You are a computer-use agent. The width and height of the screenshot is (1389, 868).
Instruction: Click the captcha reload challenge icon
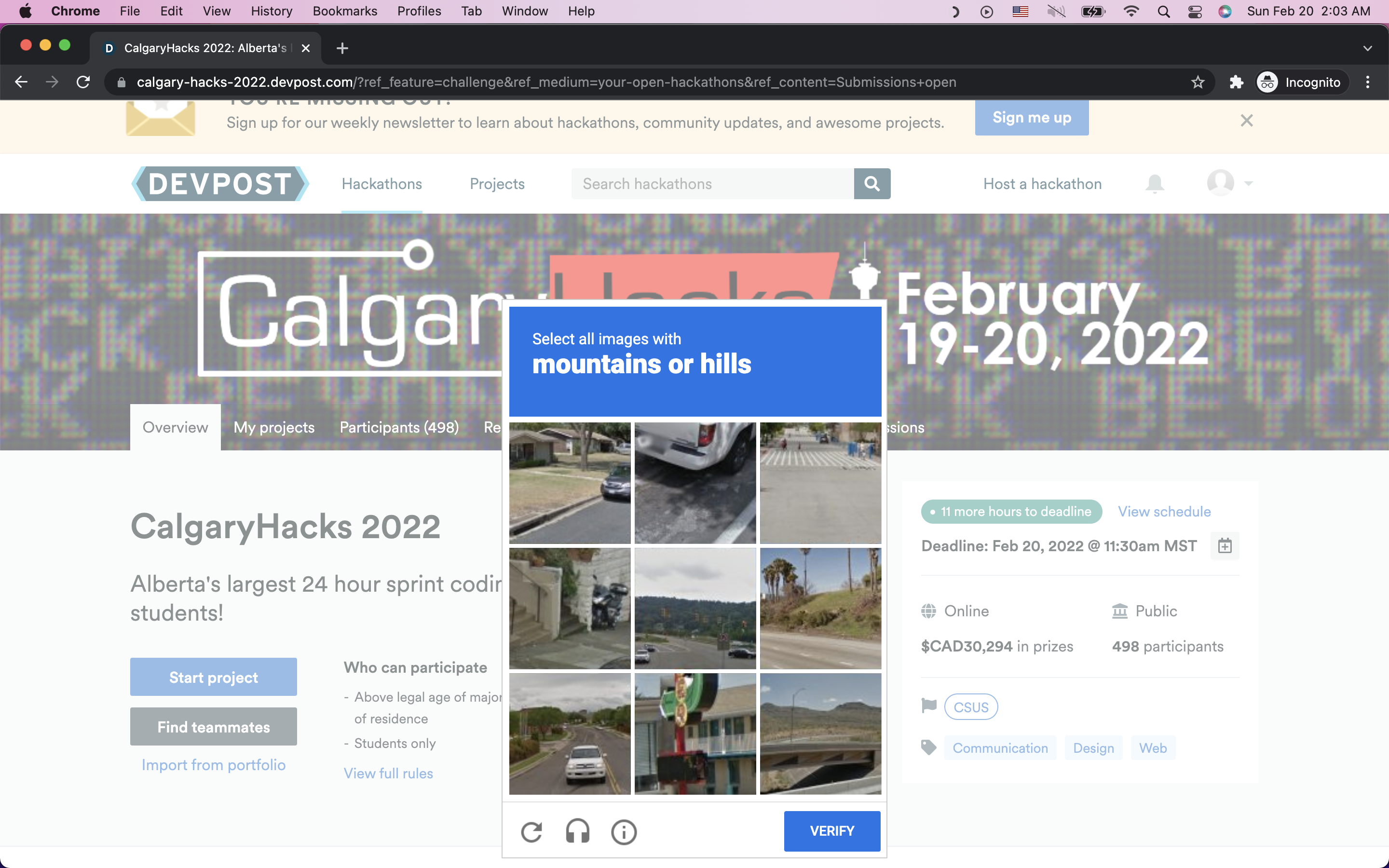[x=531, y=831]
